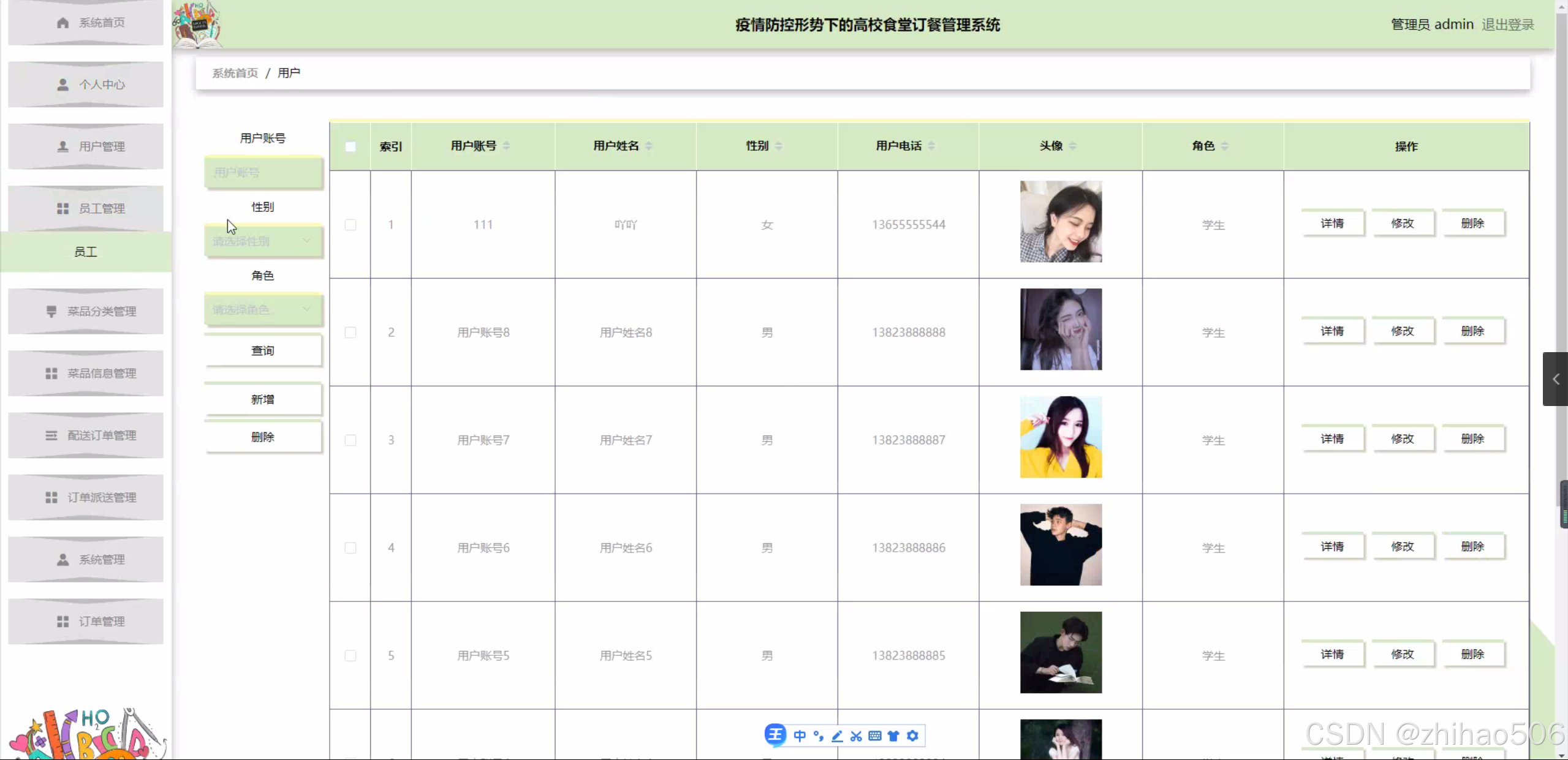
Task: Click the list icon beside 配送订单管理
Action: point(51,435)
